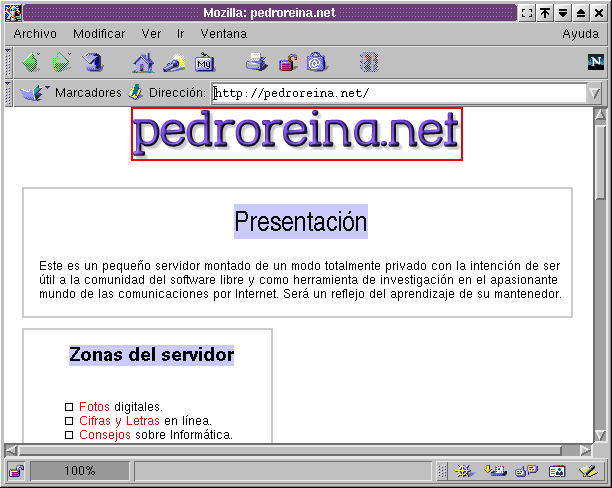This screenshot has width=612, height=488.
Task: Click the Netscape N logo
Action: coord(595,62)
